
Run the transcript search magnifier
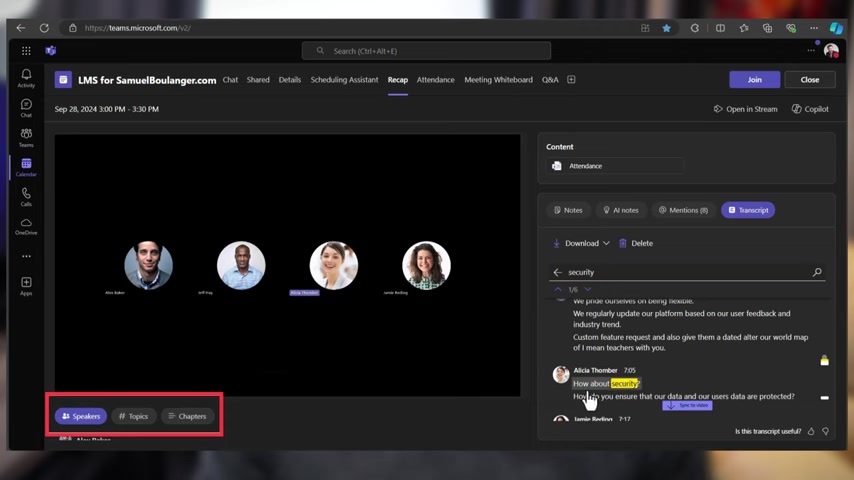[817, 272]
